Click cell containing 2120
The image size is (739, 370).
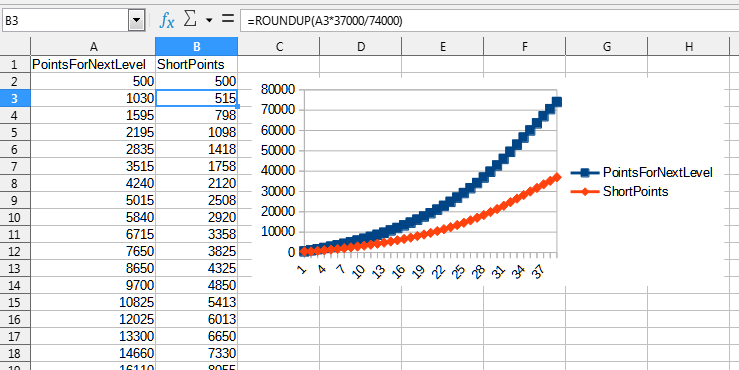pyautogui.click(x=197, y=183)
